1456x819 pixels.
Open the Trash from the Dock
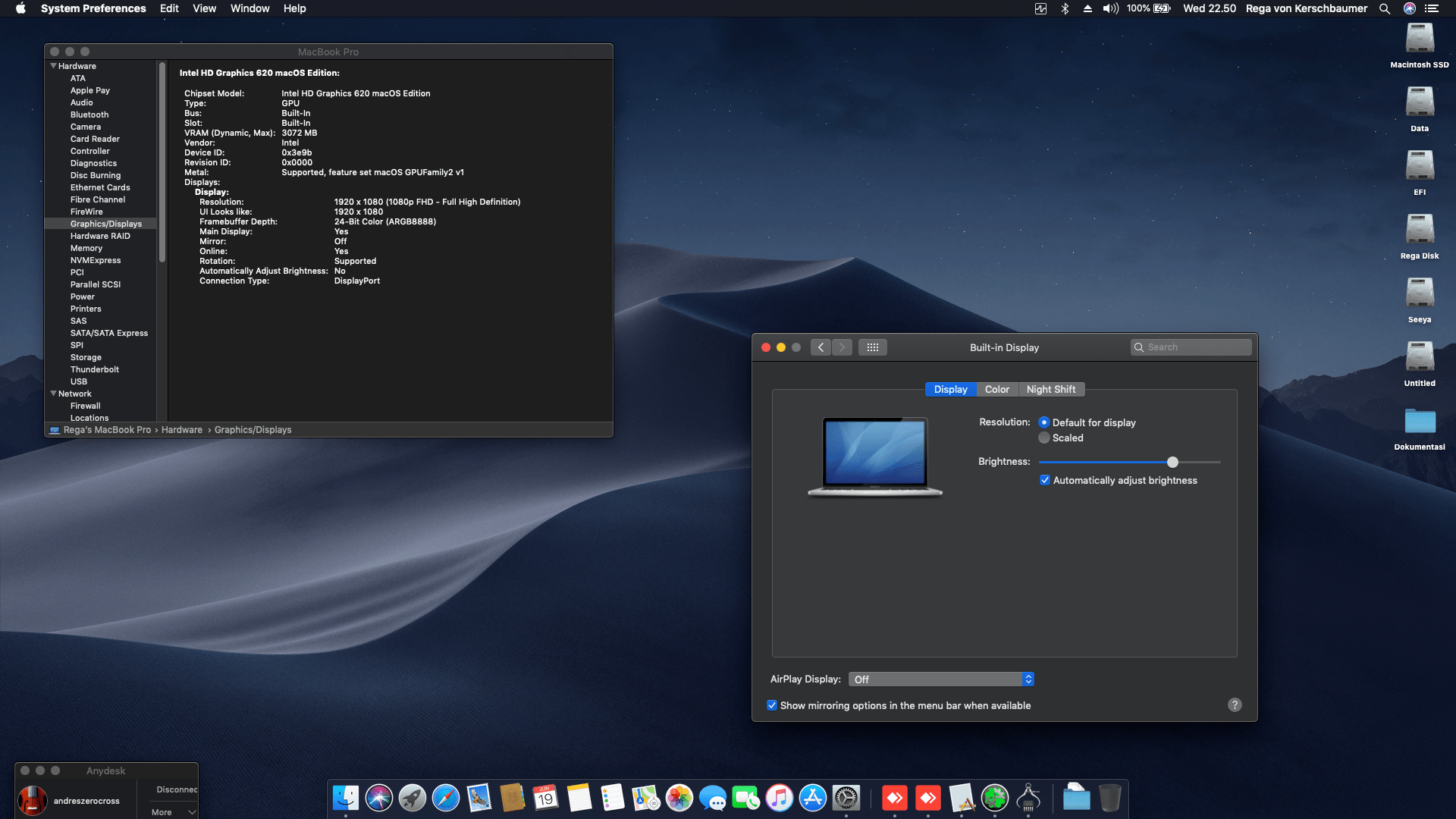click(1110, 799)
